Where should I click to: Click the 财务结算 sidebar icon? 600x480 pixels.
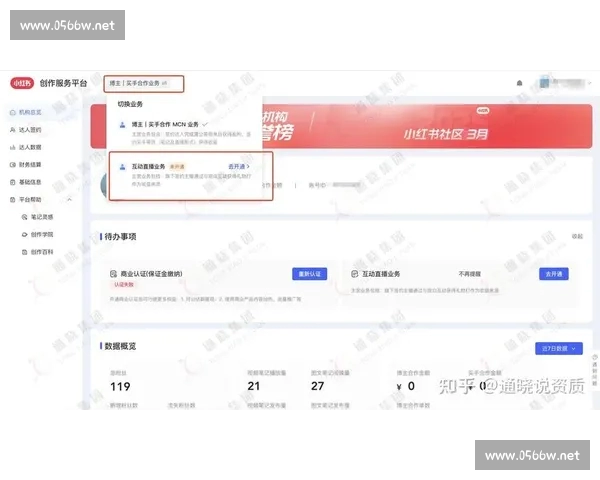click(x=13, y=165)
